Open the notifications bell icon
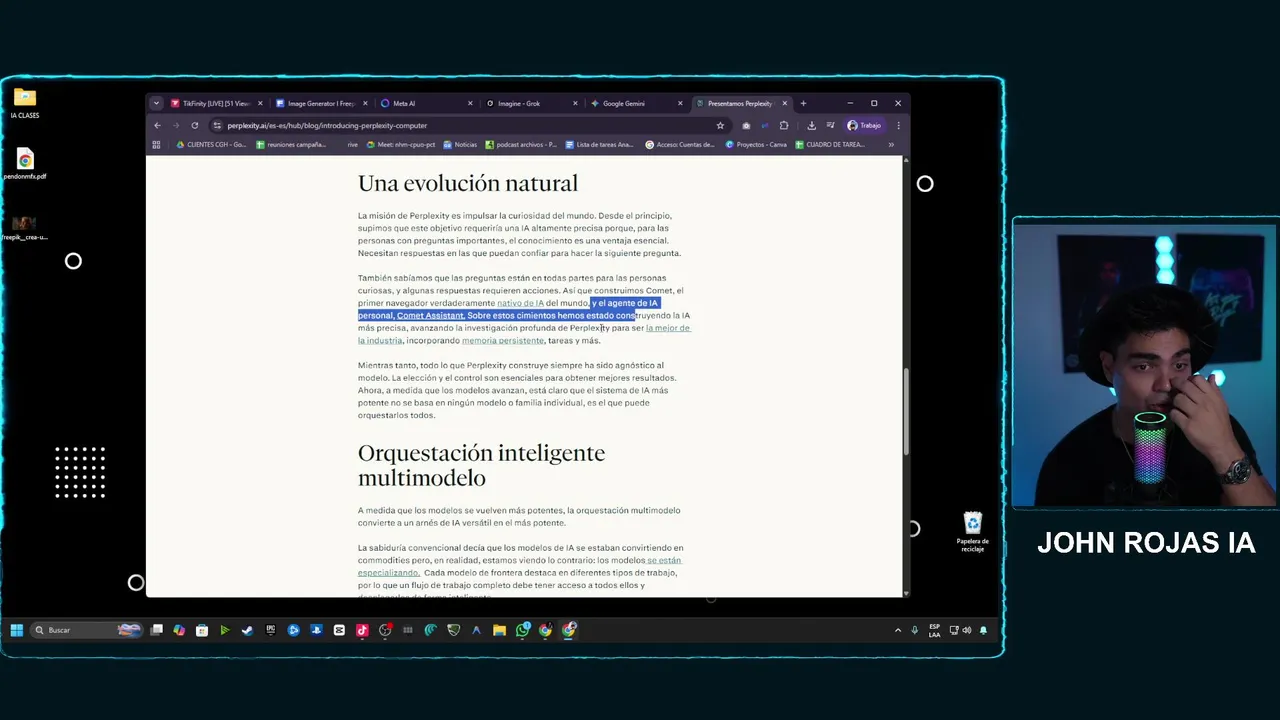Viewport: 1280px width, 720px height. tap(983, 630)
